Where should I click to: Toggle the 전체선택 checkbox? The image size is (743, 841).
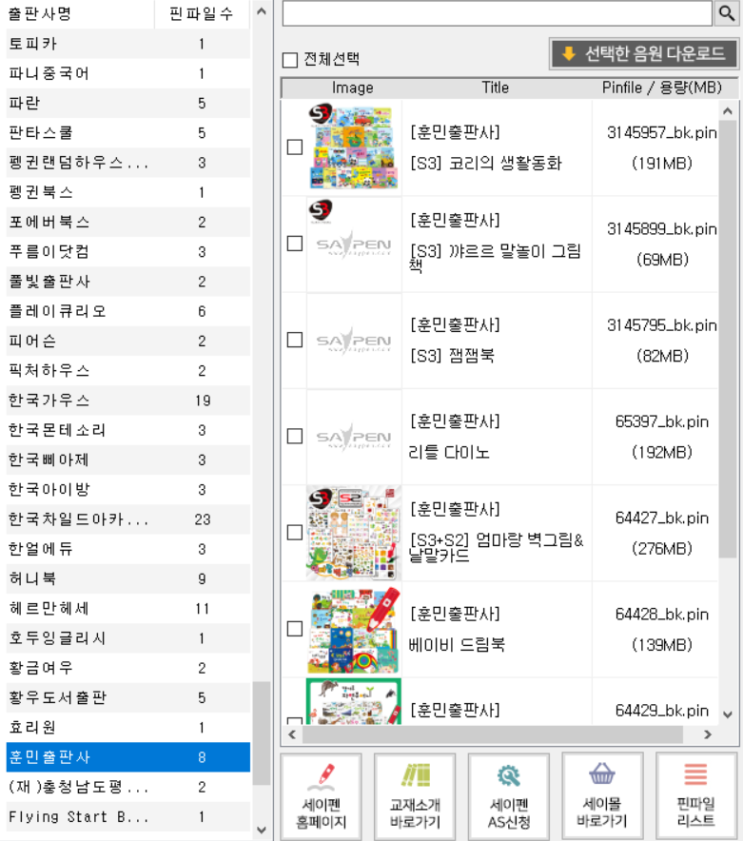[290, 60]
